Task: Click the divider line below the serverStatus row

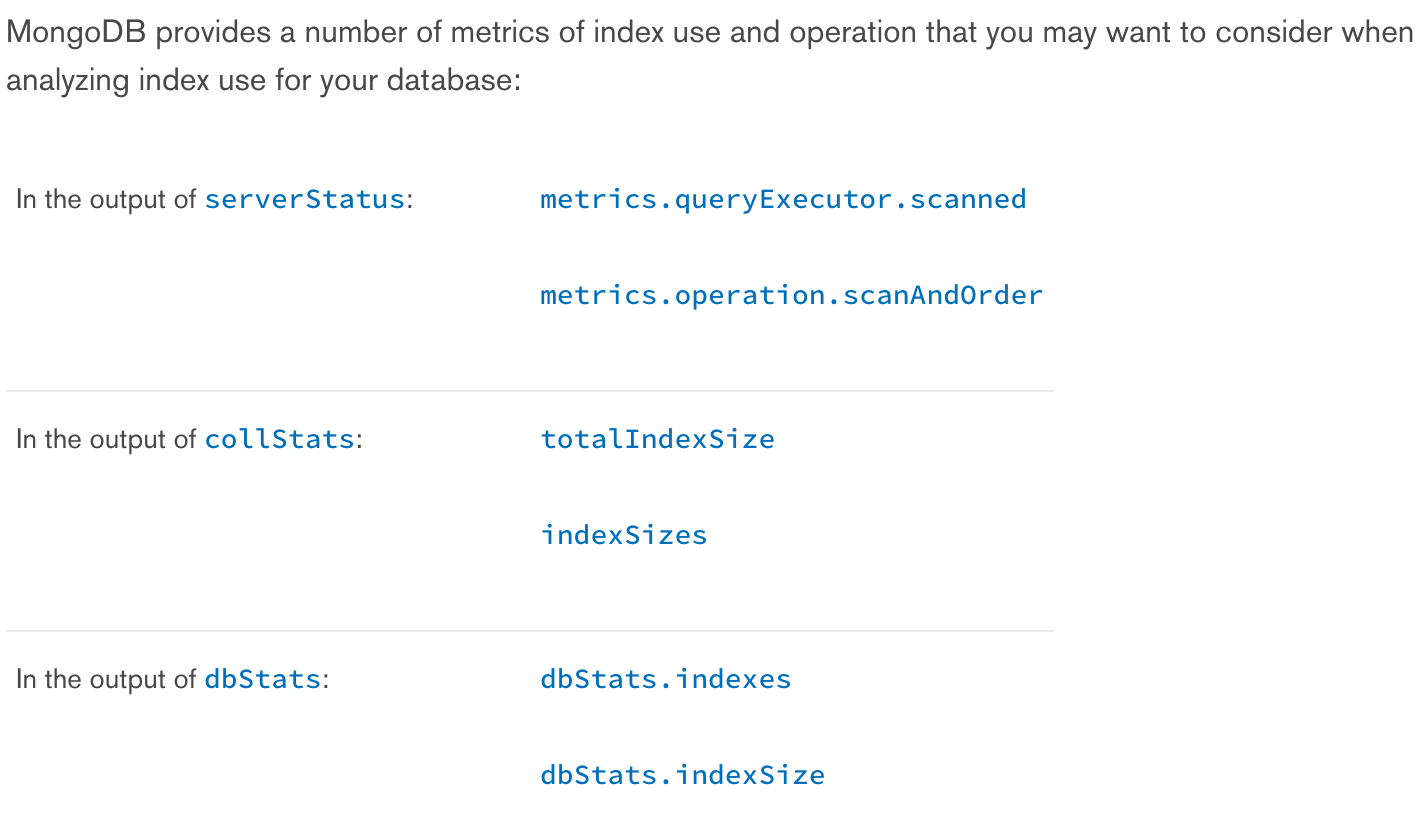Action: point(530,391)
